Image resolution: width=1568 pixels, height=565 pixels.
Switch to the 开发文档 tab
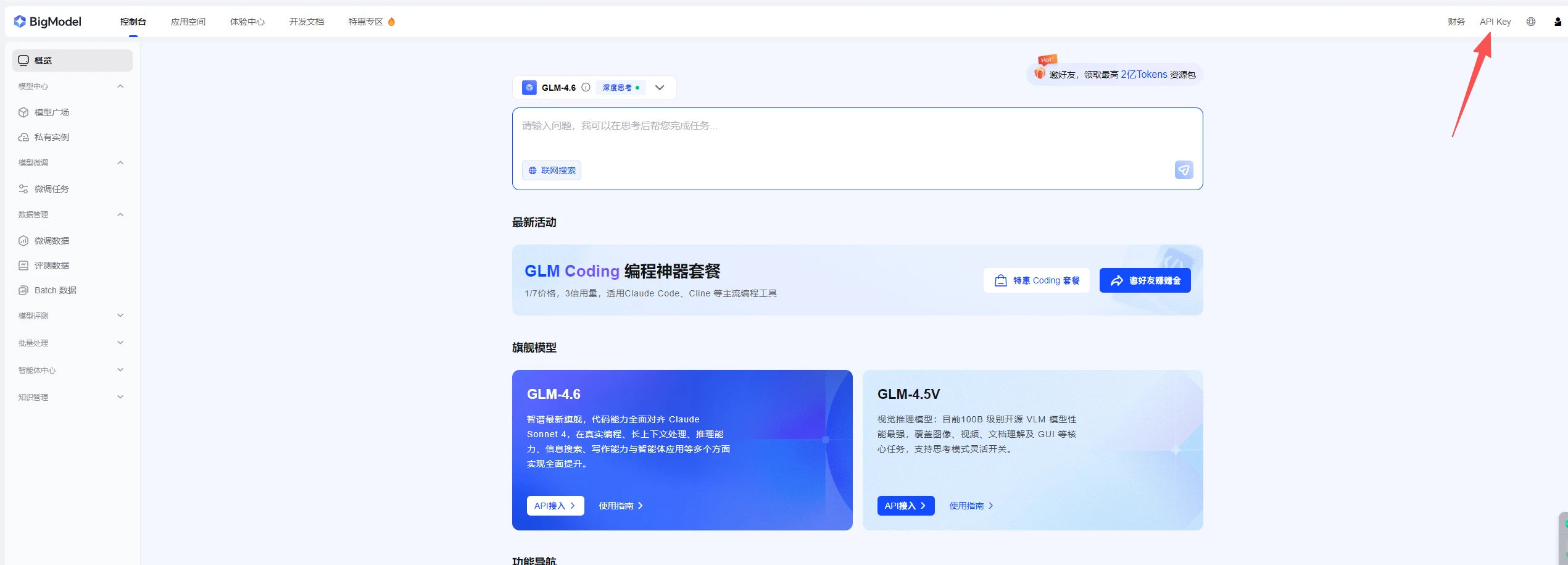[306, 21]
